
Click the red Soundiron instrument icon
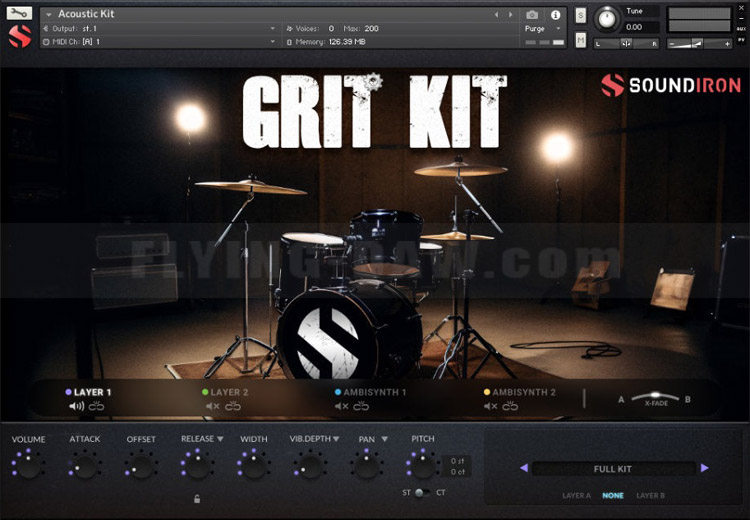pos(20,36)
